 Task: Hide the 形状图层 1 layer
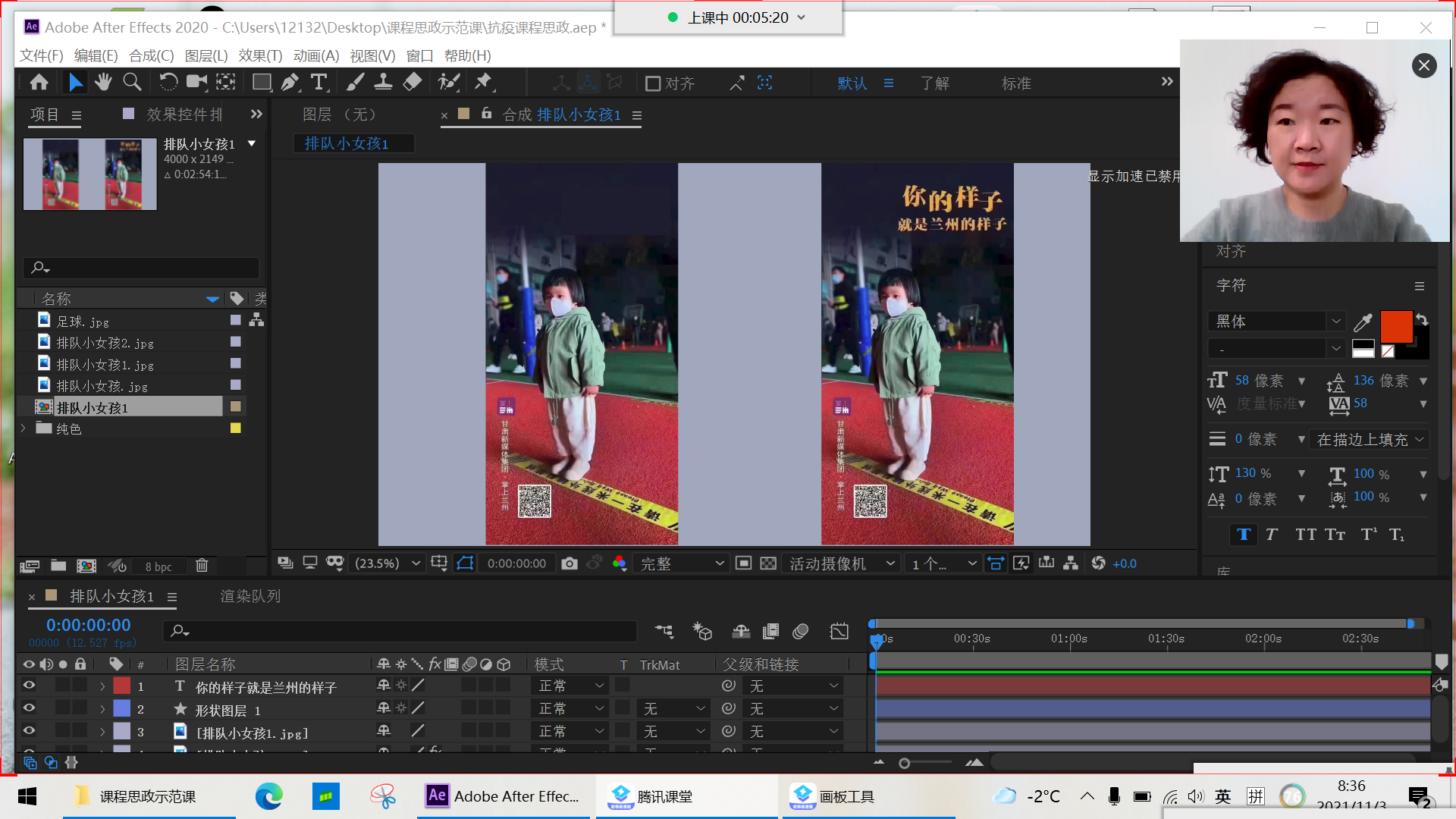pos(29,708)
